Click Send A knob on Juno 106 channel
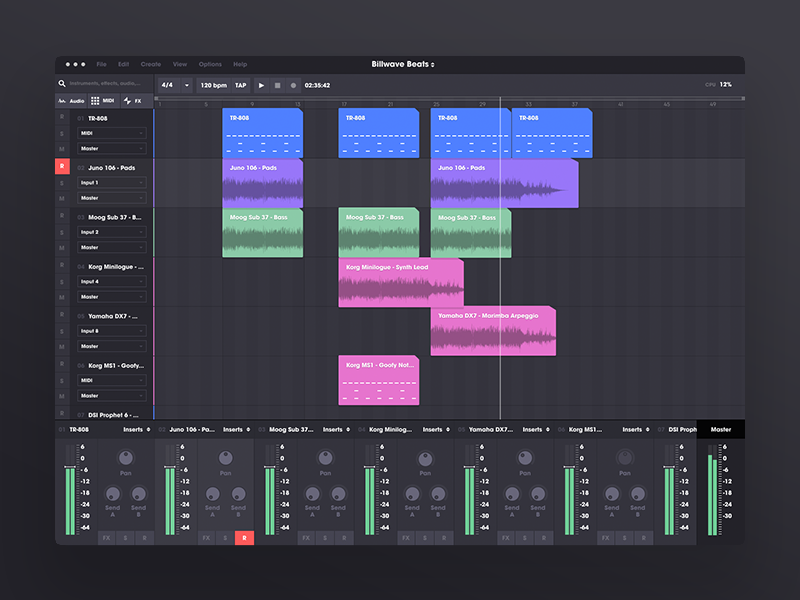Image resolution: width=800 pixels, height=600 pixels. 212,495
